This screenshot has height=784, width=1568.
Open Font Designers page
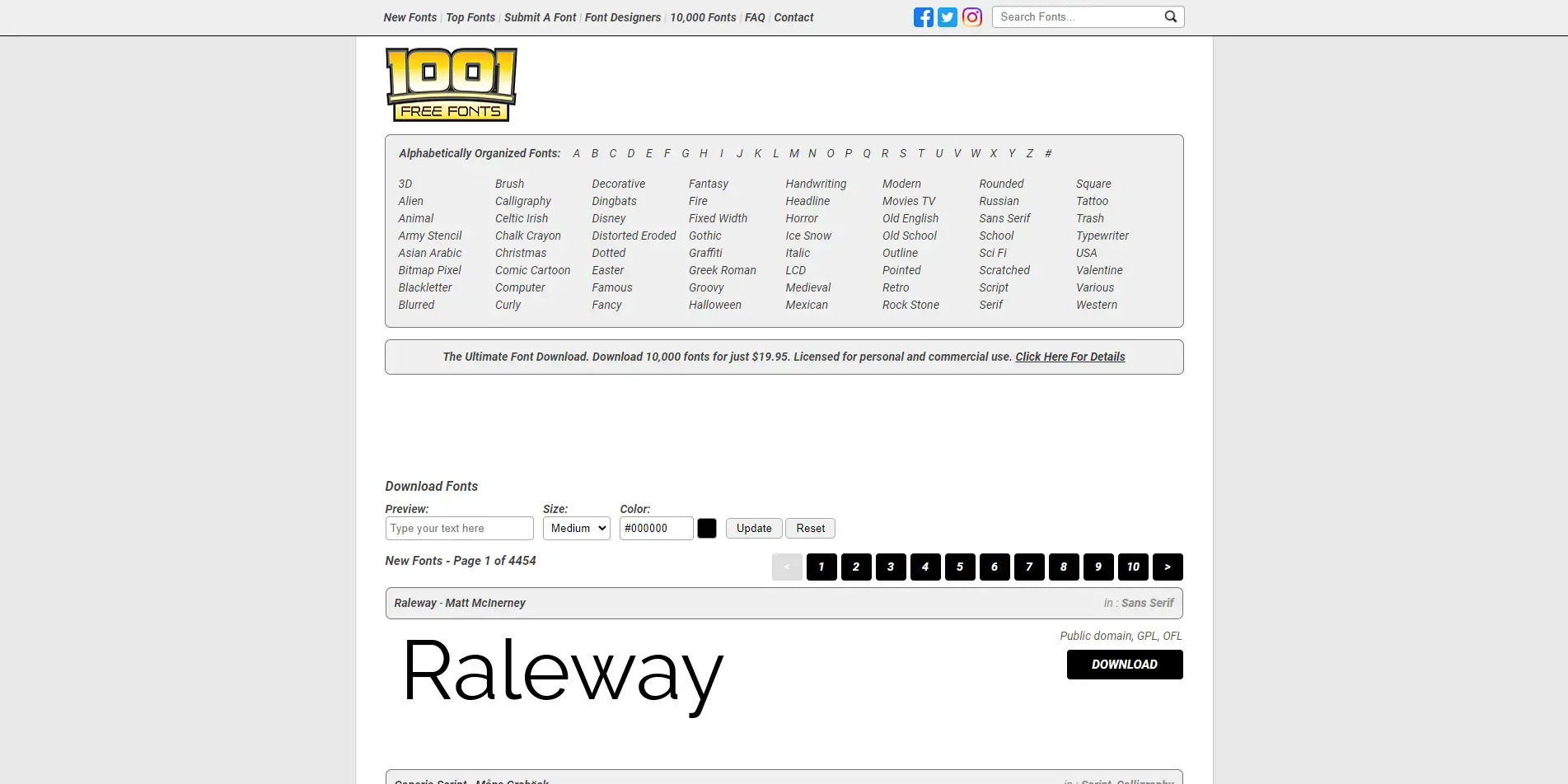[623, 17]
